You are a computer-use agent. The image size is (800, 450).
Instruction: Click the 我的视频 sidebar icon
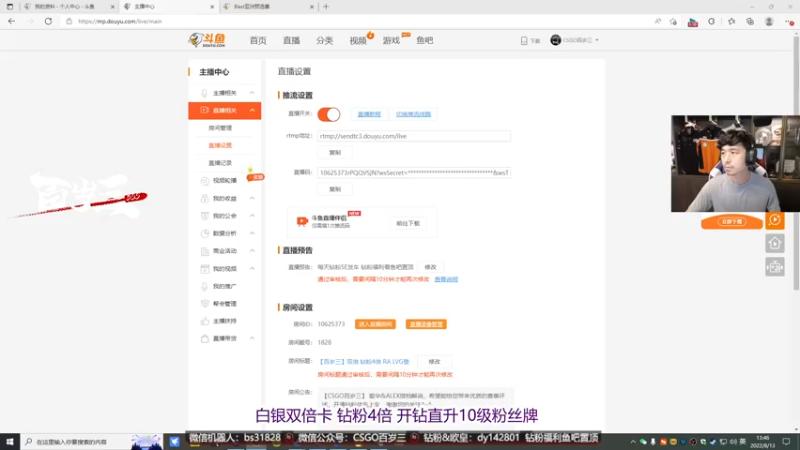click(205, 268)
